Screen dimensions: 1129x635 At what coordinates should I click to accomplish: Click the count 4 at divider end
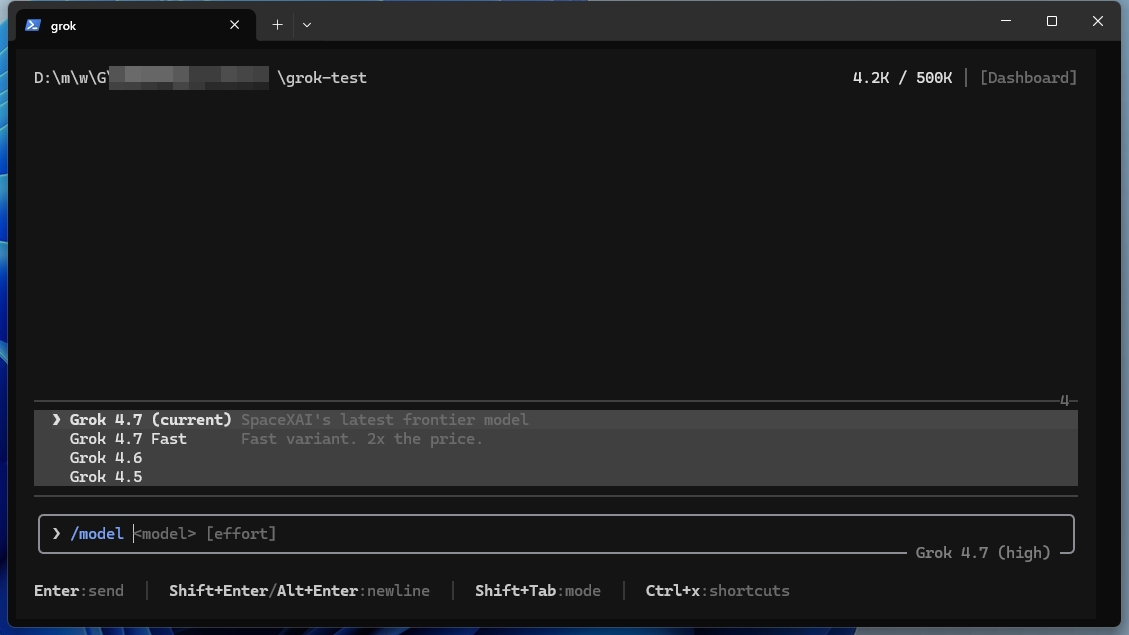(1065, 401)
